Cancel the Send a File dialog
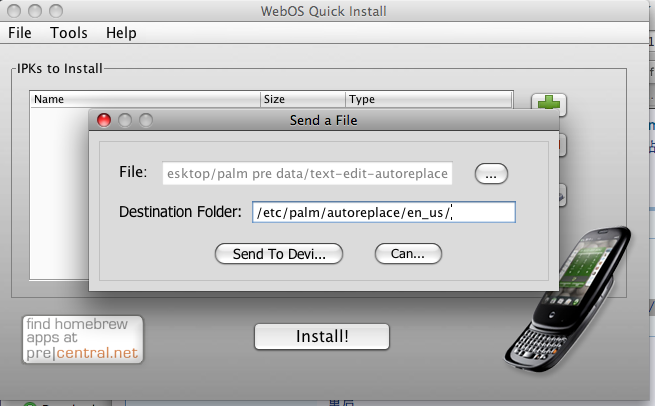The image size is (655, 406). 408,254
